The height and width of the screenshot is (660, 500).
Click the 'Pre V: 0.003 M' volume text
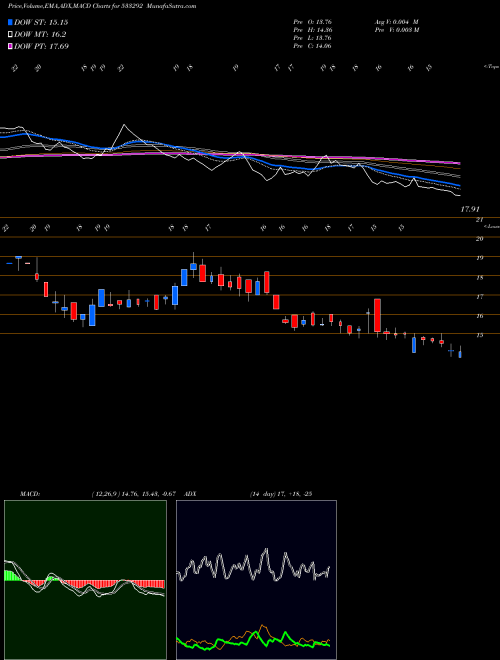[396, 30]
